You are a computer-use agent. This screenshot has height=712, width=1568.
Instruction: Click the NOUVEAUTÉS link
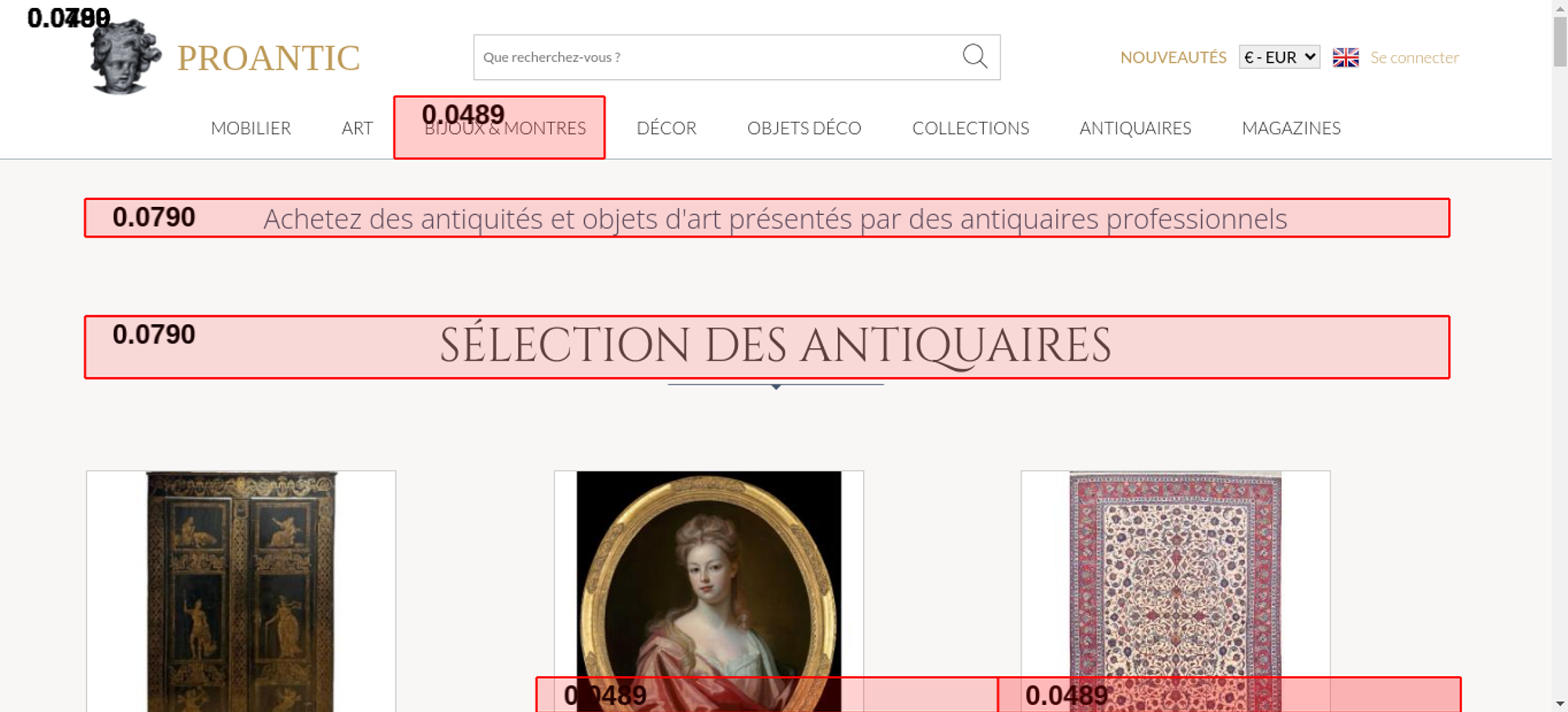[x=1173, y=57]
